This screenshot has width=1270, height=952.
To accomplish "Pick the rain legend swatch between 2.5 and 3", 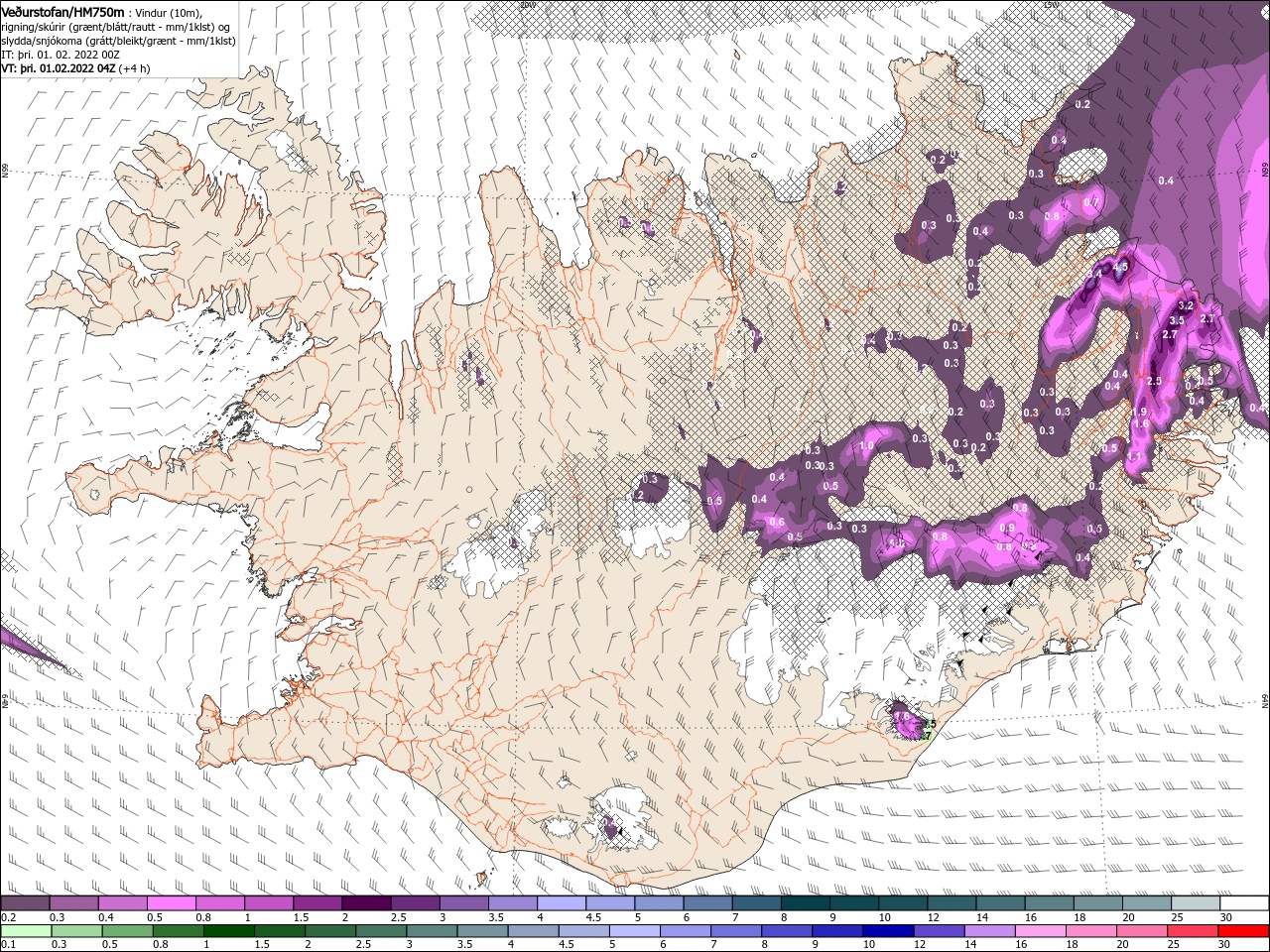I will (381, 931).
